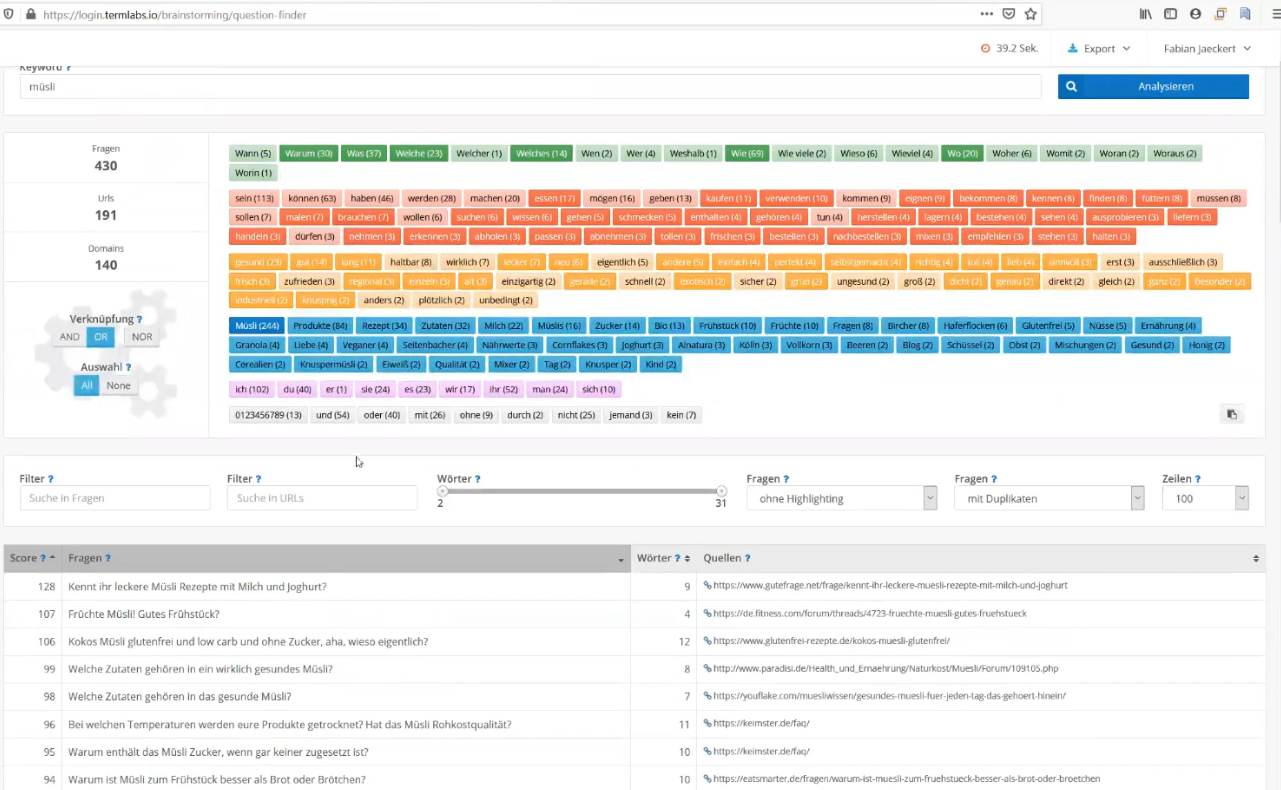The width and height of the screenshot is (1281, 790).
Task: Toggle the browser sidebar icon
Action: 1170,14
